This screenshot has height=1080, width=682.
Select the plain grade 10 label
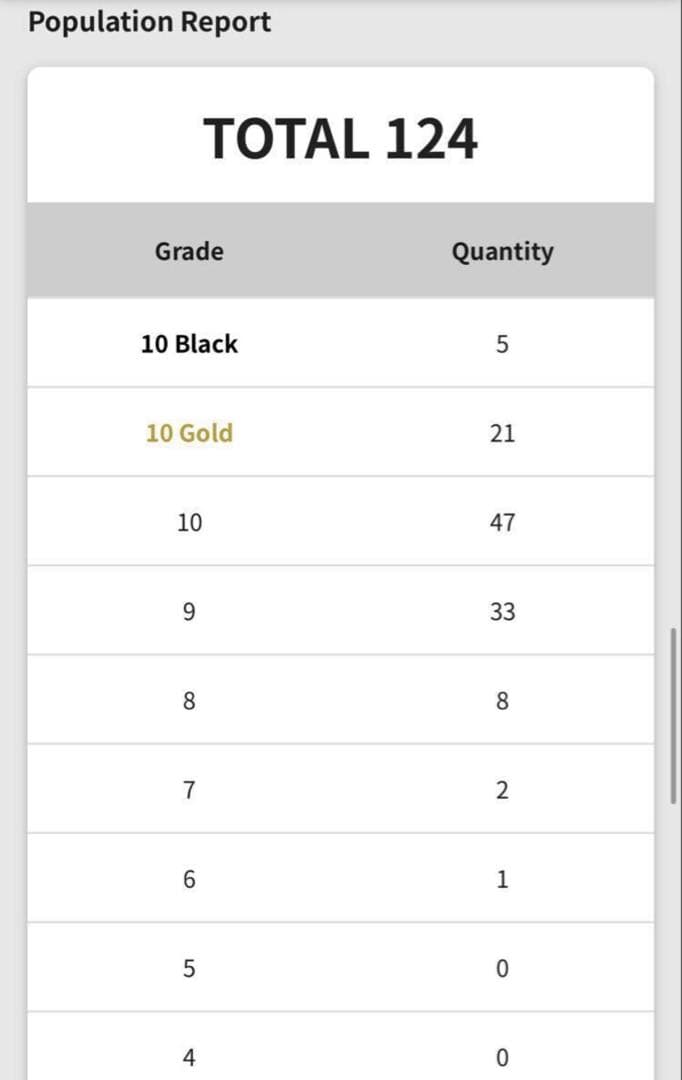coord(189,522)
